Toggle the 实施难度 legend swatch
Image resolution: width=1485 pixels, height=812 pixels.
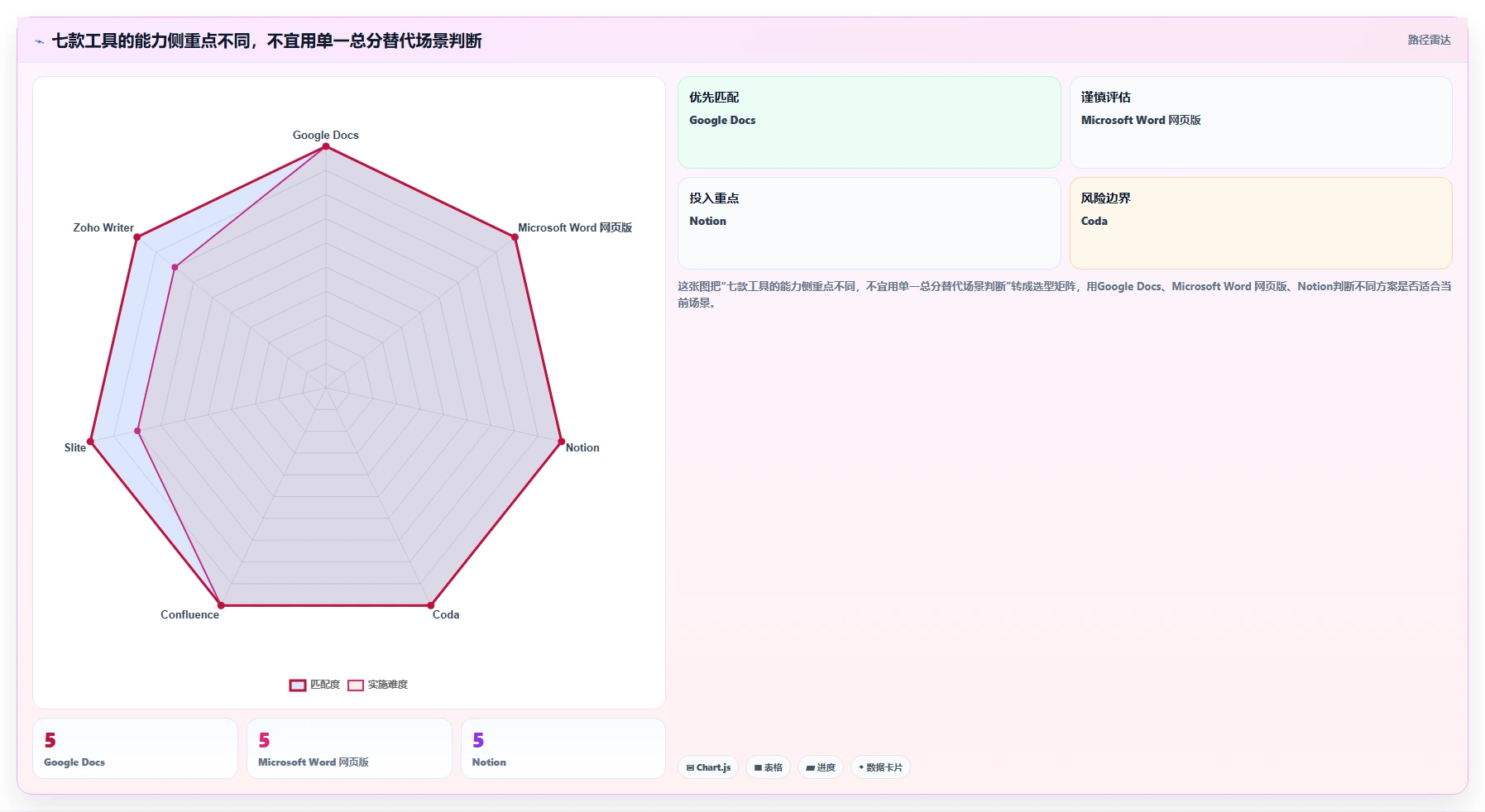pos(356,685)
